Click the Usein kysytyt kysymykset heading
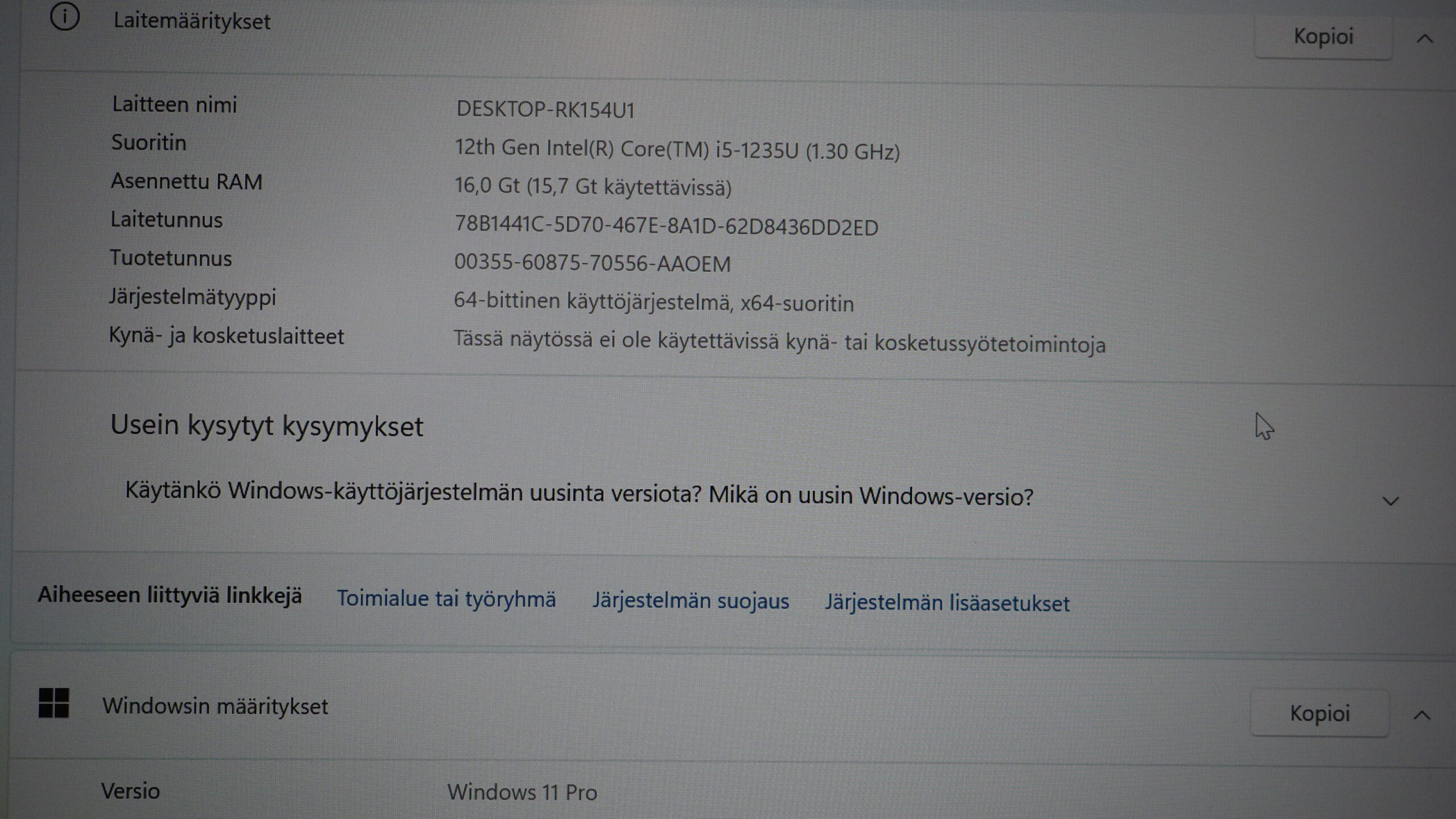Screen dimensions: 1456x819 click(x=267, y=425)
